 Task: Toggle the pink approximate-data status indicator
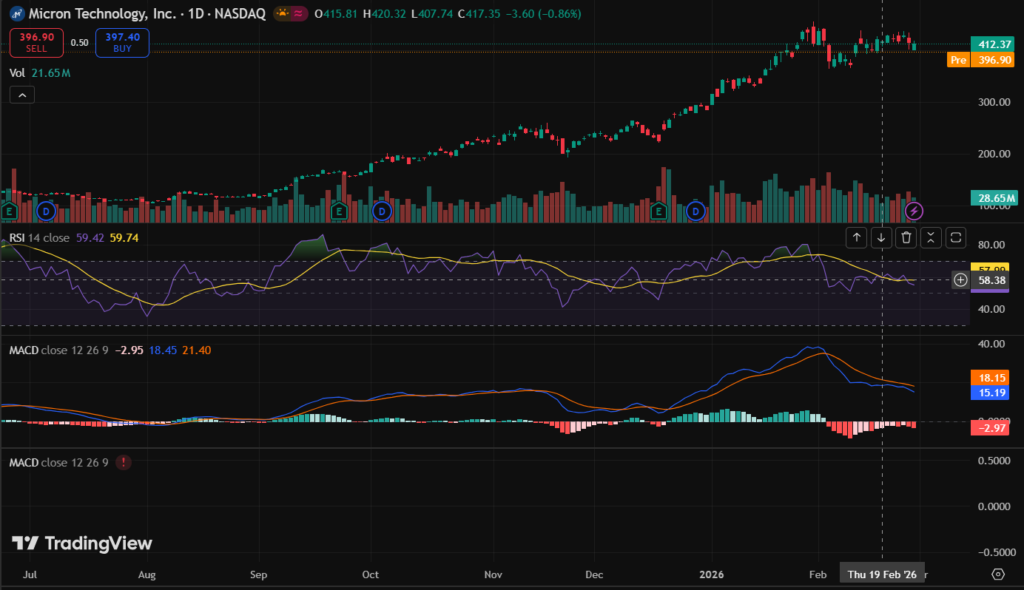(x=297, y=14)
